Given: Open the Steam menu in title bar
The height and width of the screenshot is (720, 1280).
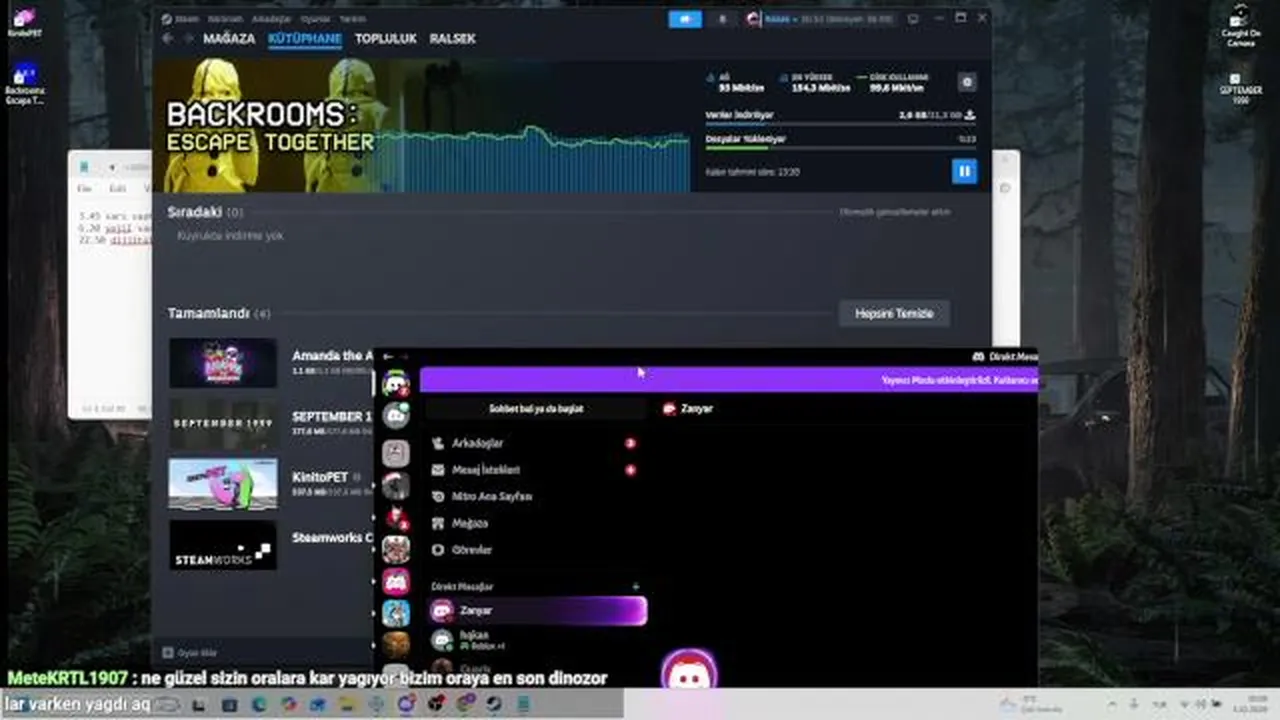Looking at the screenshot, I should click(187, 18).
